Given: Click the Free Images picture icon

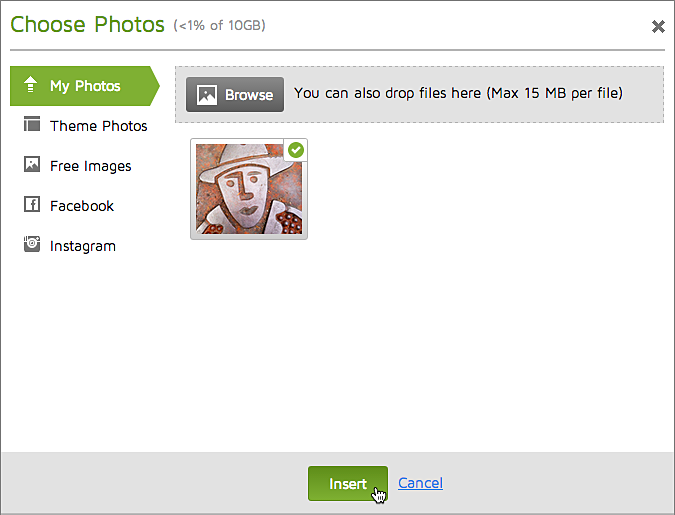Looking at the screenshot, I should [32, 165].
